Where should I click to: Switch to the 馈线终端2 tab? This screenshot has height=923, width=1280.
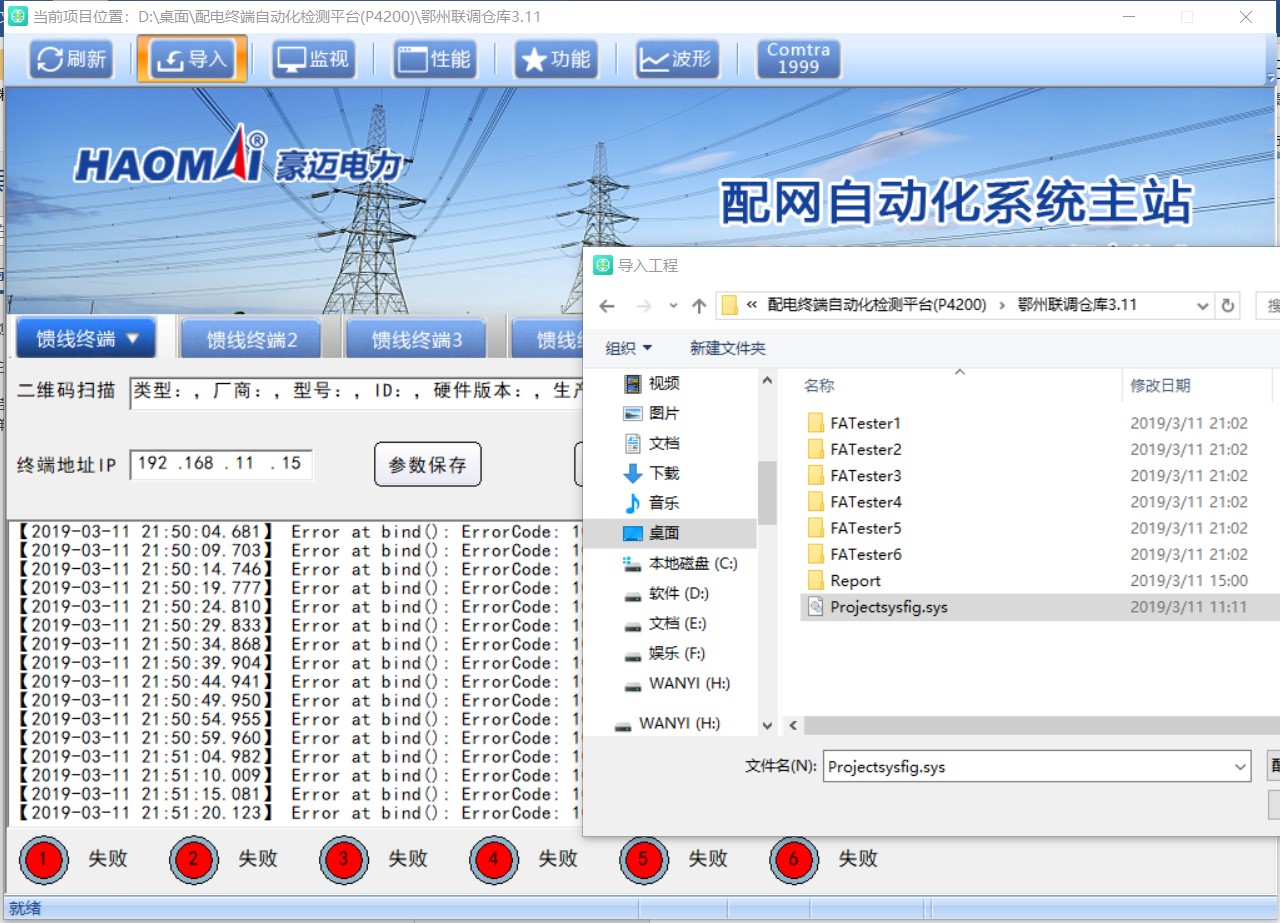tap(252, 340)
